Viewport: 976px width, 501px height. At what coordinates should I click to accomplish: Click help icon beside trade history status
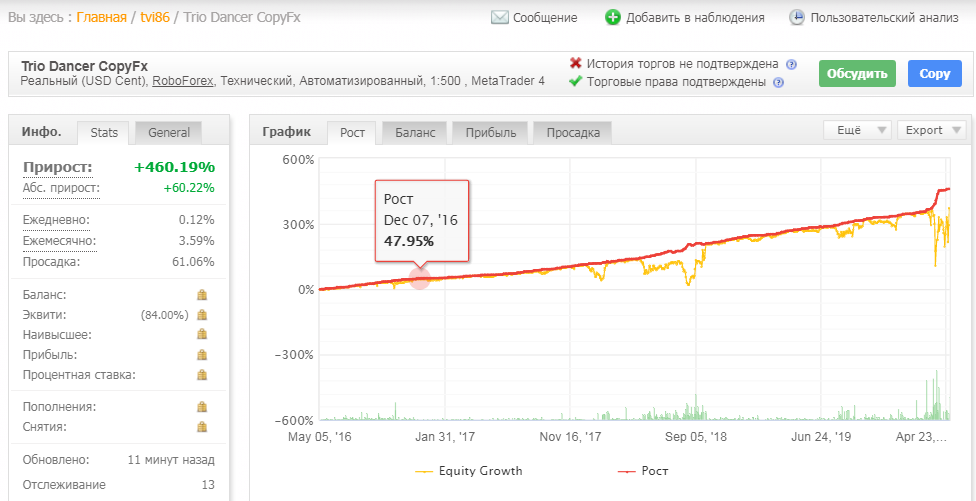point(791,64)
